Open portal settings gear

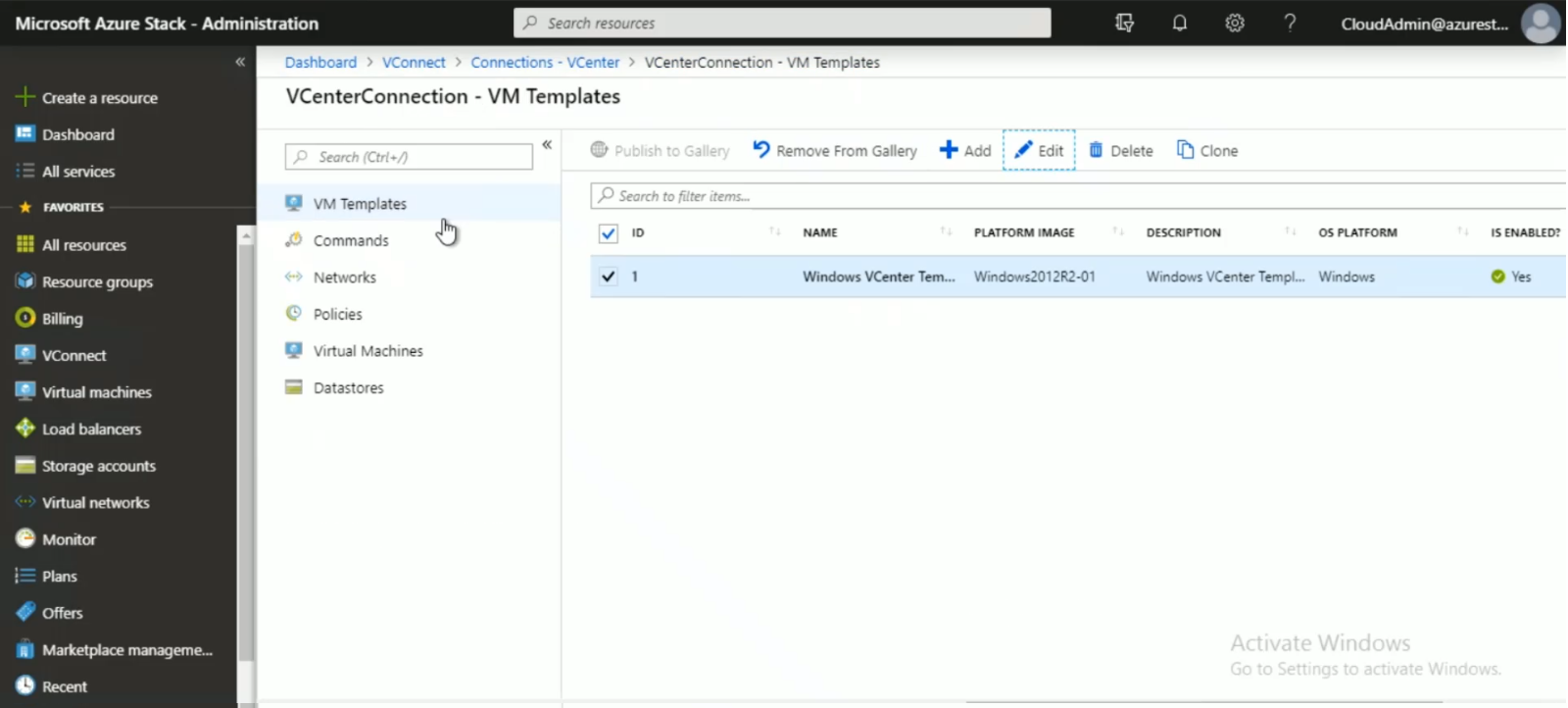1235,23
